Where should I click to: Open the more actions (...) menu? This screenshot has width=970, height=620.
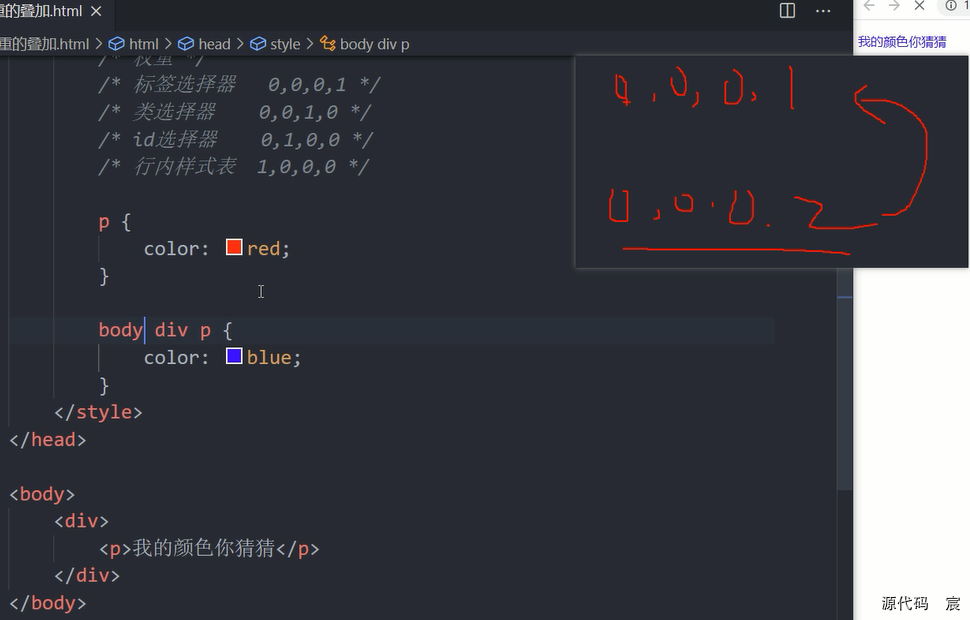(x=824, y=10)
